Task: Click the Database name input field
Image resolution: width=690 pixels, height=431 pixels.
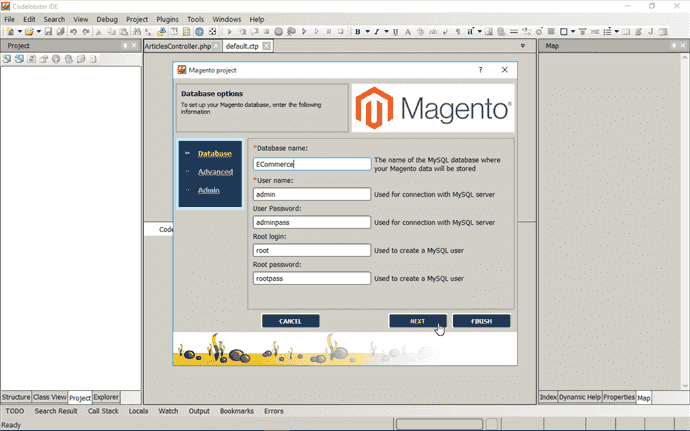Action: pyautogui.click(x=312, y=164)
